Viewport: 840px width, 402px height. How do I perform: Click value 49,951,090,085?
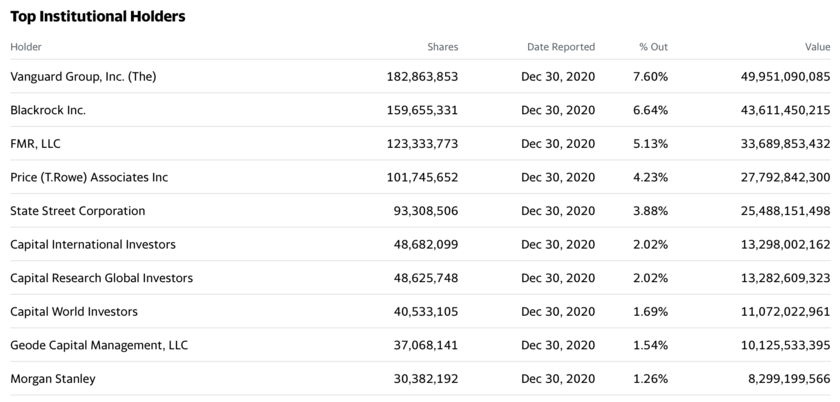click(785, 77)
